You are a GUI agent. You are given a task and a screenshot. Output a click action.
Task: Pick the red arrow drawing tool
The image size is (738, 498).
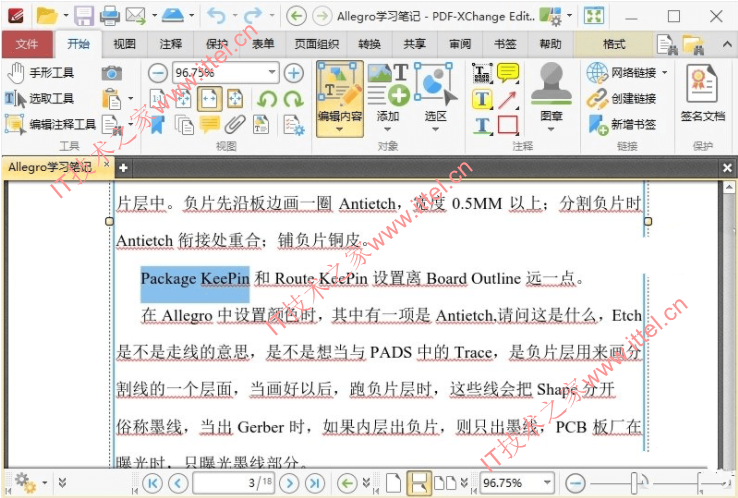[x=508, y=99]
